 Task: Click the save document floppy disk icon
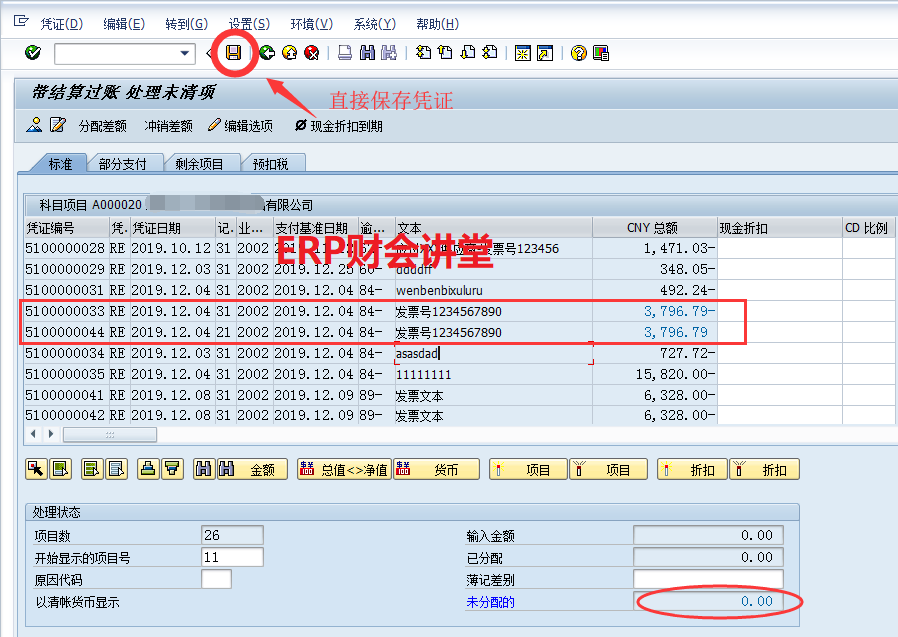pyautogui.click(x=233, y=53)
